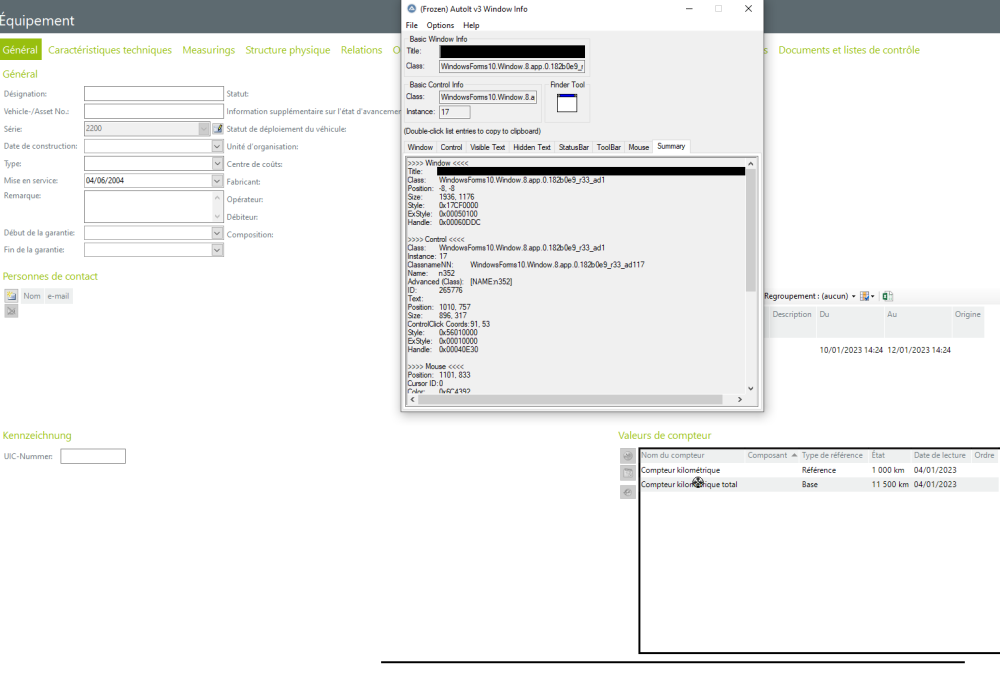1000x673 pixels.
Task: Expand the Date de construction dropdown
Action: (x=217, y=146)
